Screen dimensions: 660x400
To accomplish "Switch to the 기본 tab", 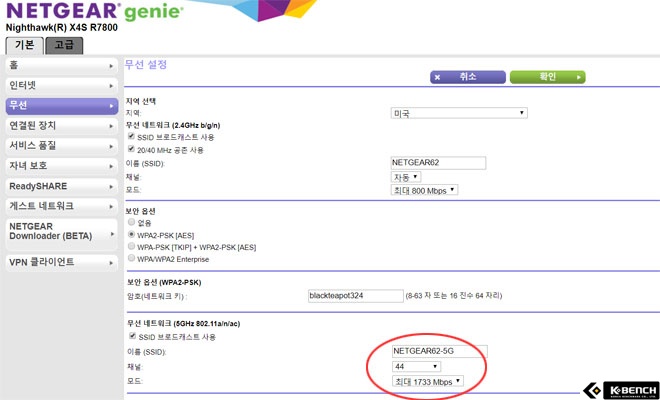I will click(24, 45).
